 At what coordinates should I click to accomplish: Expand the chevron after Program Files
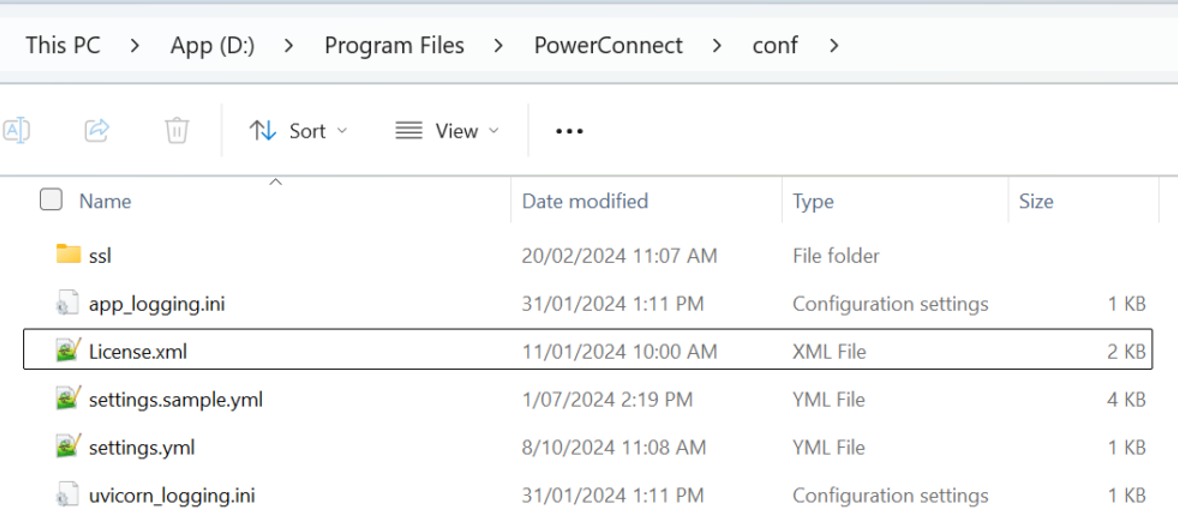tap(499, 46)
